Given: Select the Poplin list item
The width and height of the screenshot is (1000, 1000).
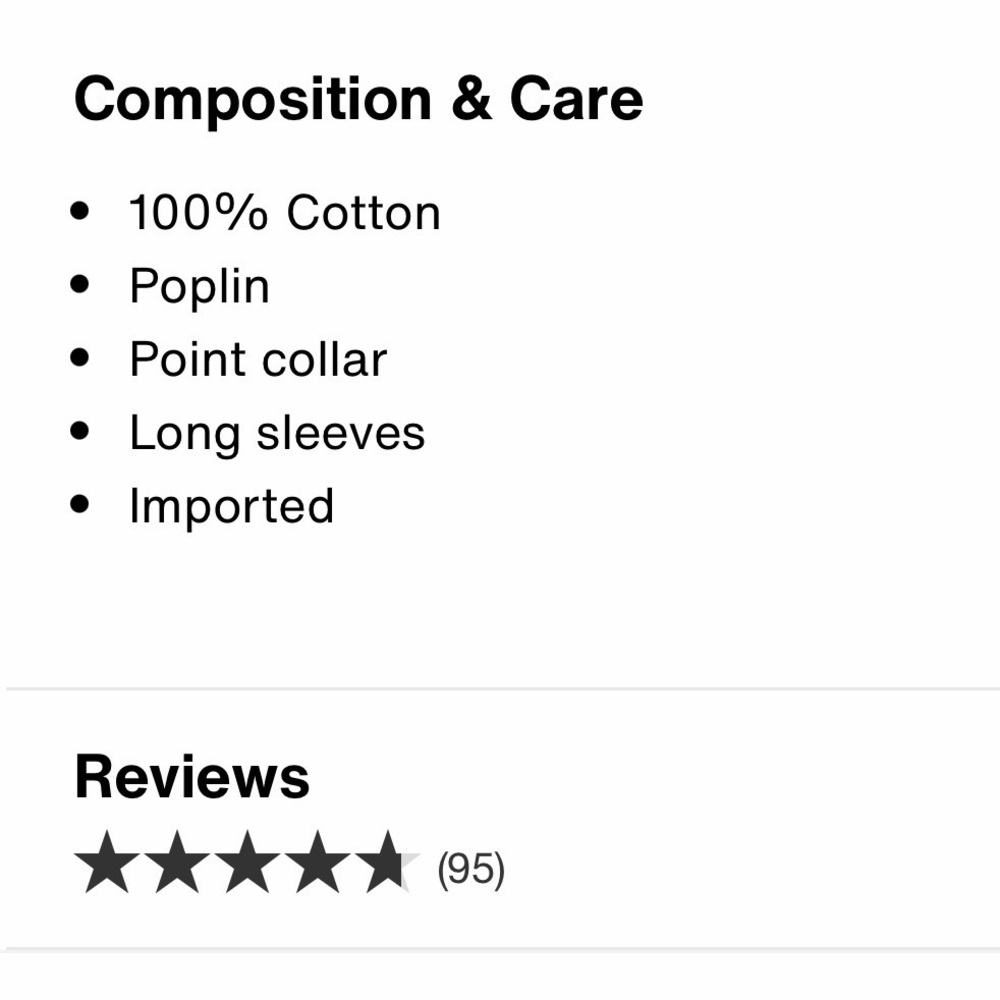Looking at the screenshot, I should 200,287.
